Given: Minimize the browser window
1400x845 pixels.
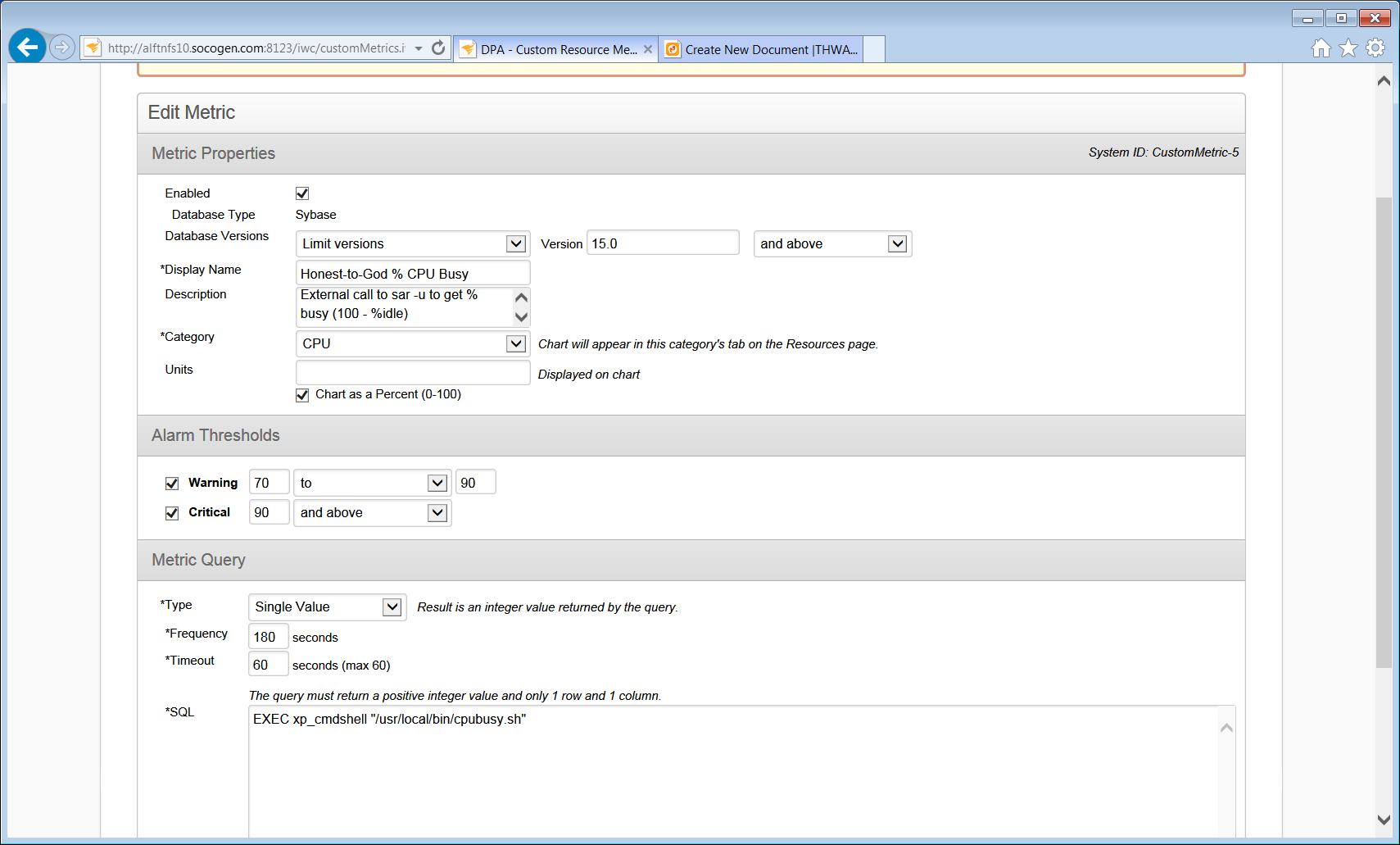Looking at the screenshot, I should point(1307,18).
